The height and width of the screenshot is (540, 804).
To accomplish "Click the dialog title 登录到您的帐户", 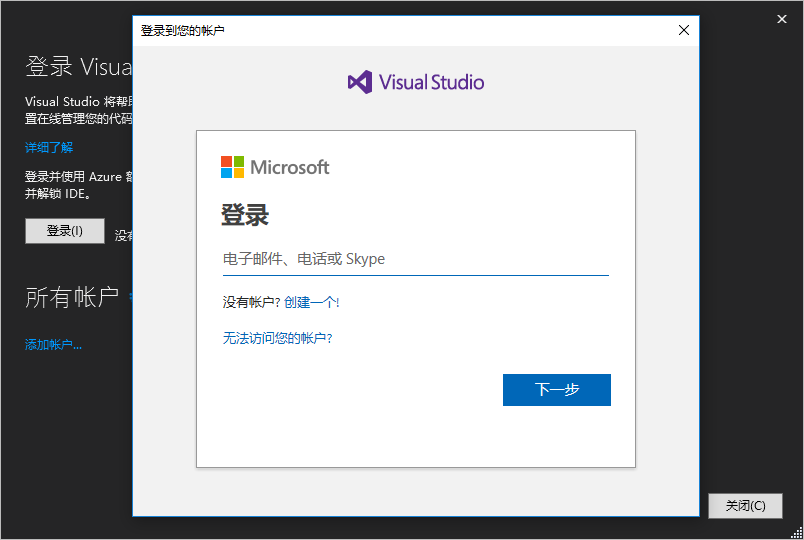I will click(x=183, y=31).
